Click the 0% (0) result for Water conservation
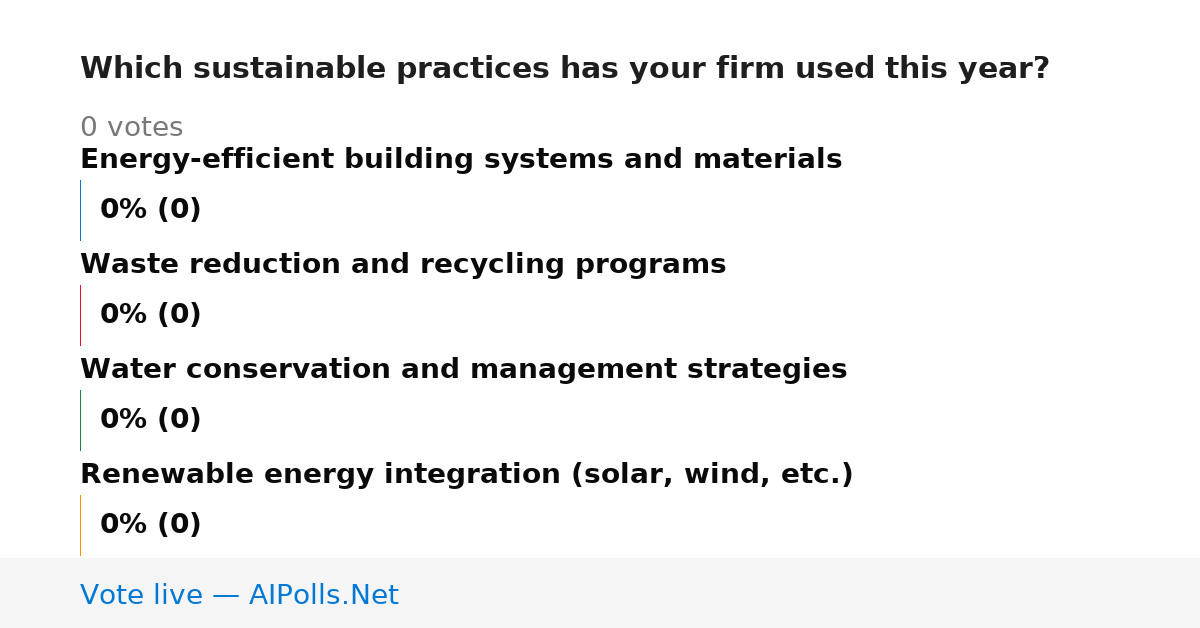This screenshot has width=1200, height=628. pos(151,420)
